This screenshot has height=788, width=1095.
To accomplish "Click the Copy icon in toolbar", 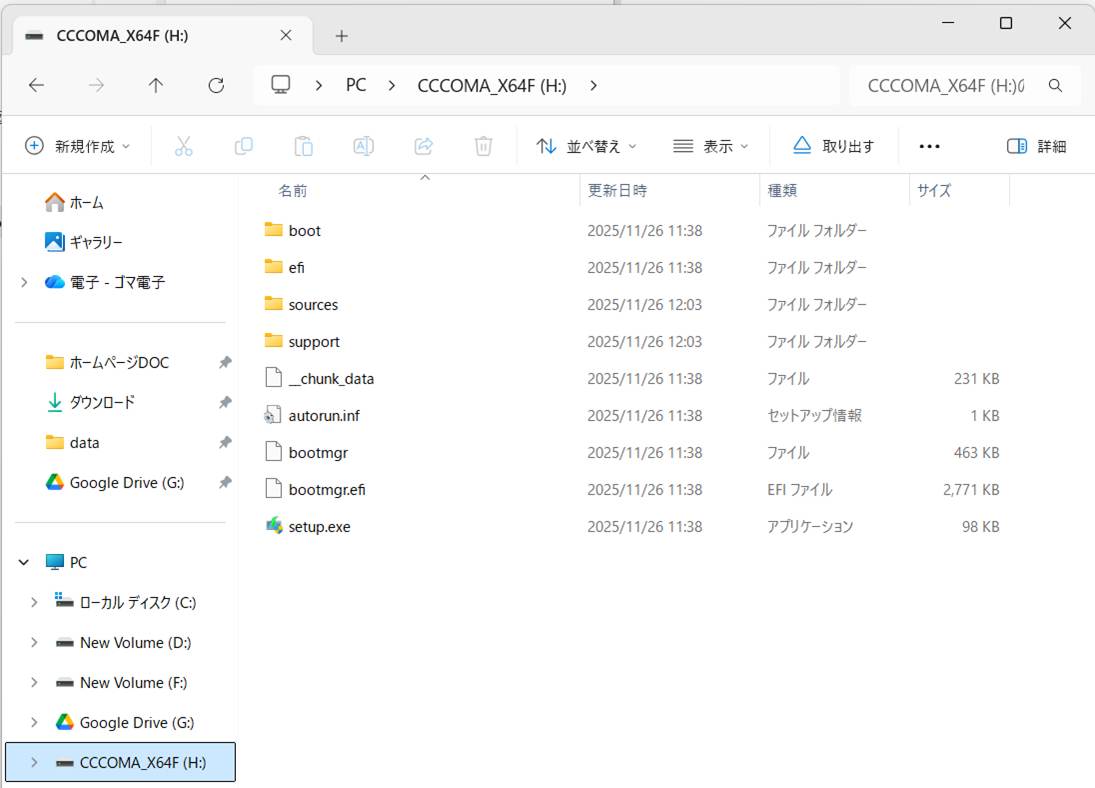I will 243,146.
